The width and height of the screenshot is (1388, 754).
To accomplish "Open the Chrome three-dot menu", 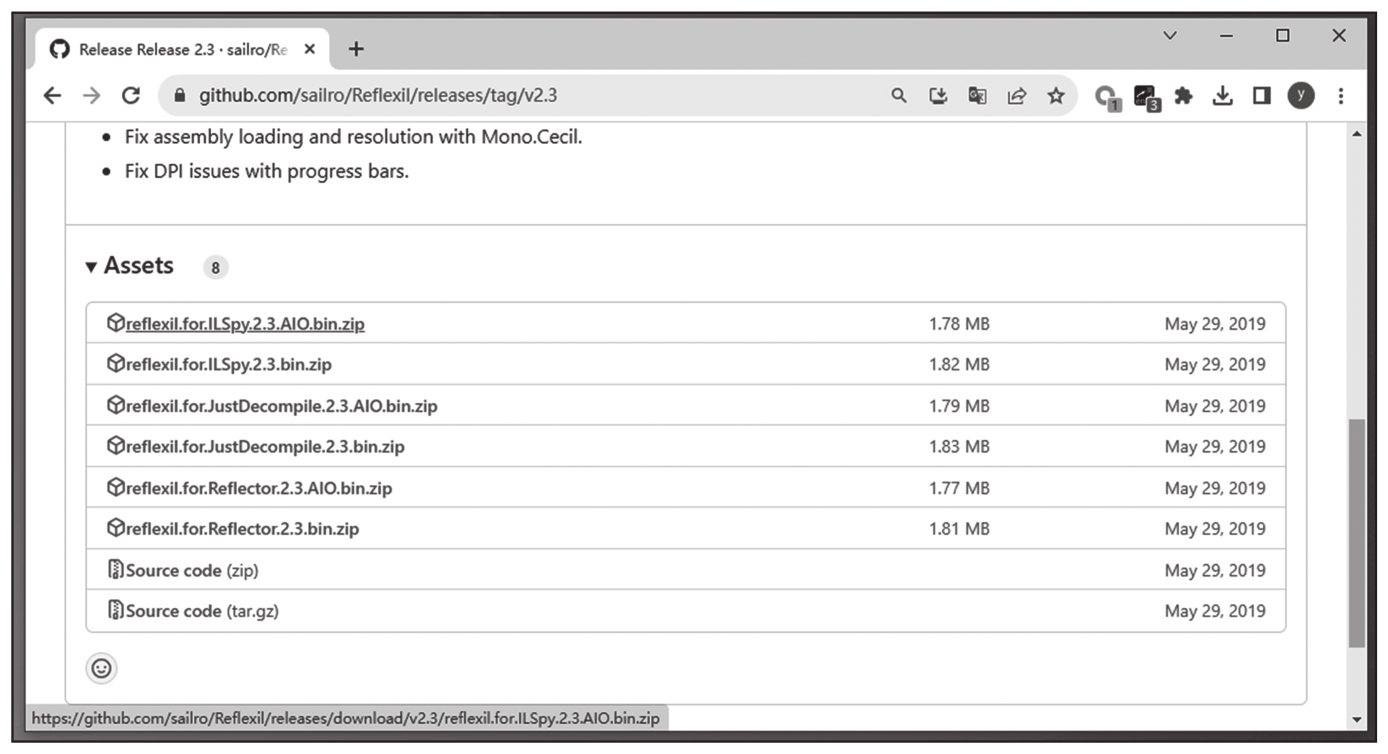I will pos(1340,96).
